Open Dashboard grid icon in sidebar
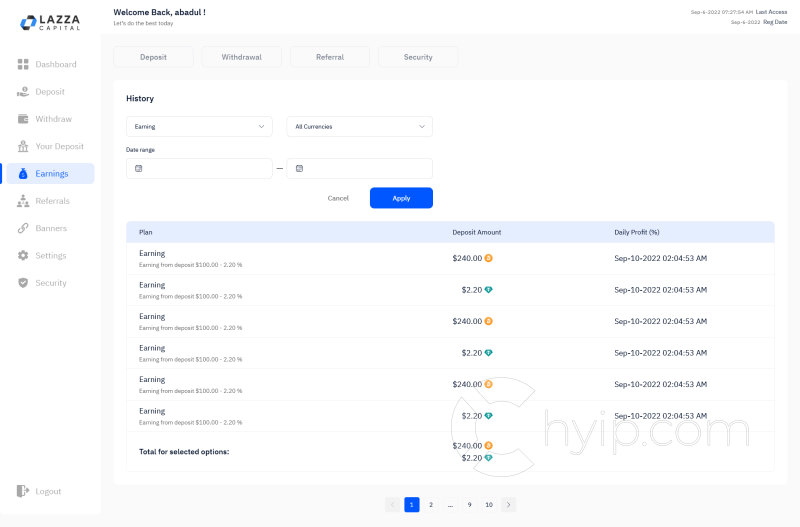 pyautogui.click(x=23, y=64)
